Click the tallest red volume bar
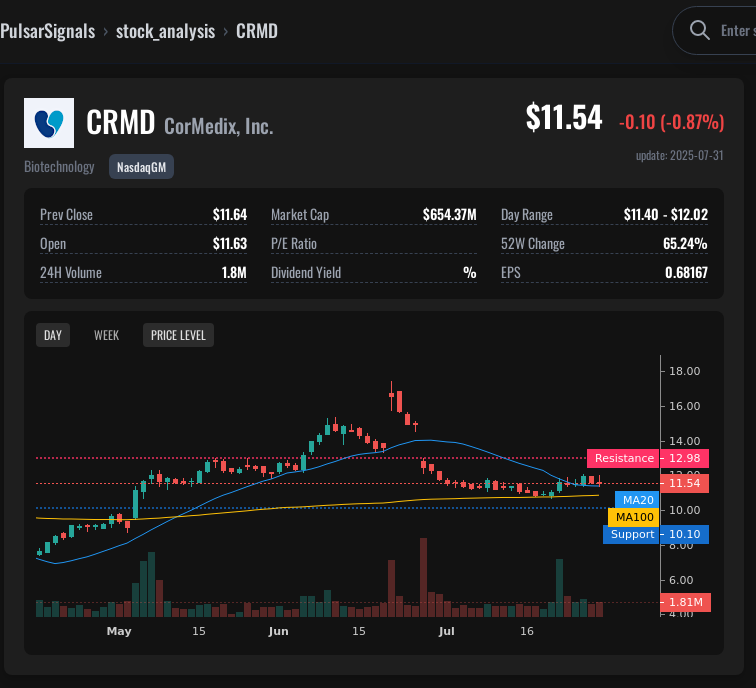Viewport: 756px width, 688px height. [x=423, y=578]
